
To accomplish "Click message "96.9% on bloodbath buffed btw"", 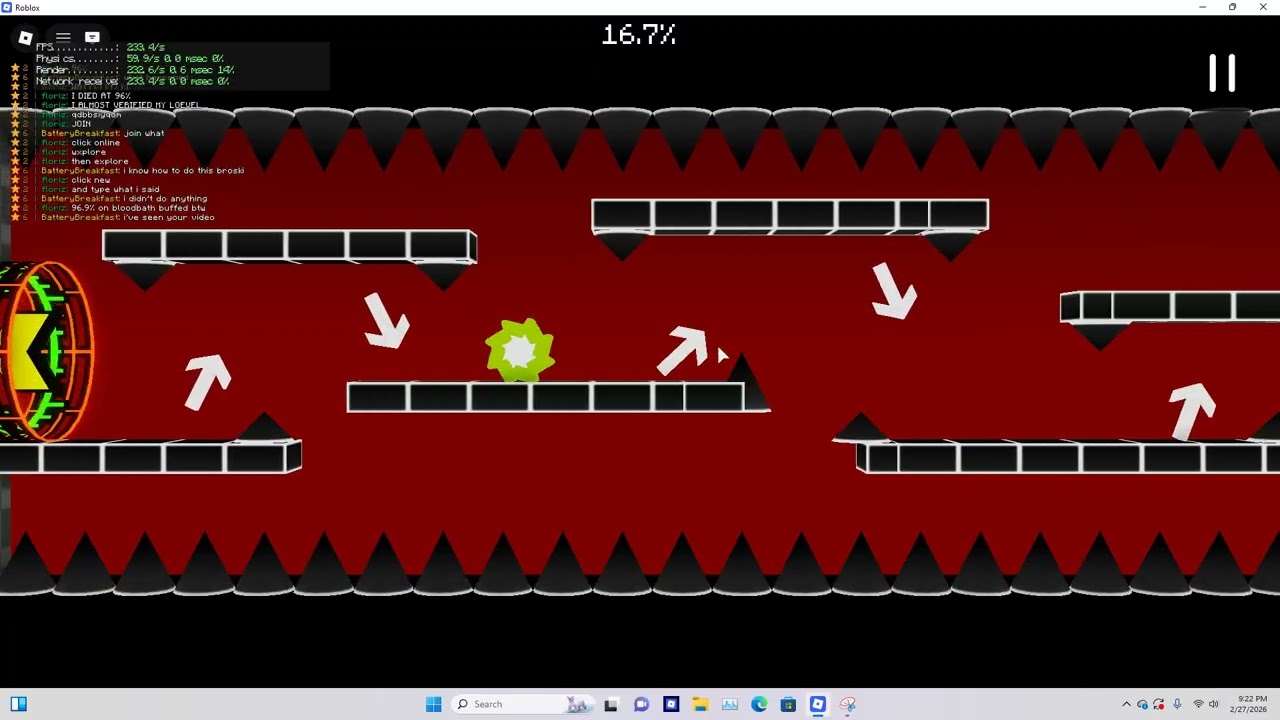I will click(138, 208).
